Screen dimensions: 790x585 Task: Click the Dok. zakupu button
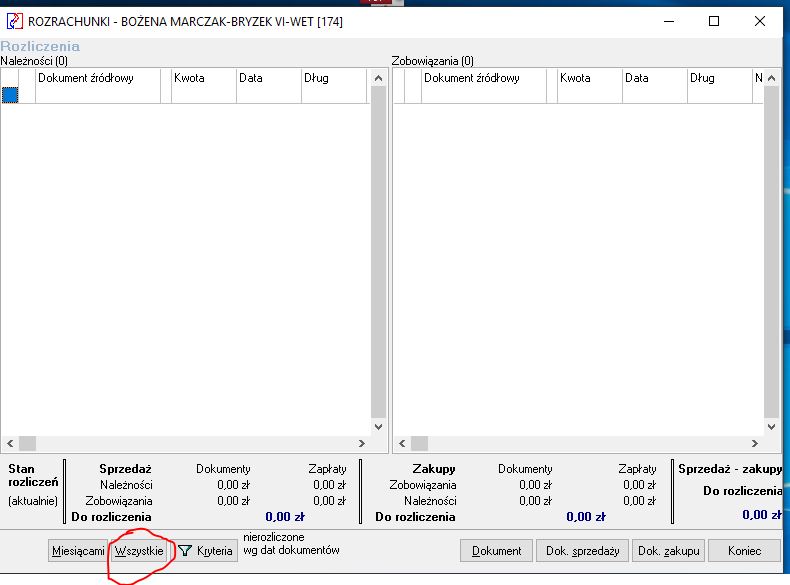pos(670,551)
